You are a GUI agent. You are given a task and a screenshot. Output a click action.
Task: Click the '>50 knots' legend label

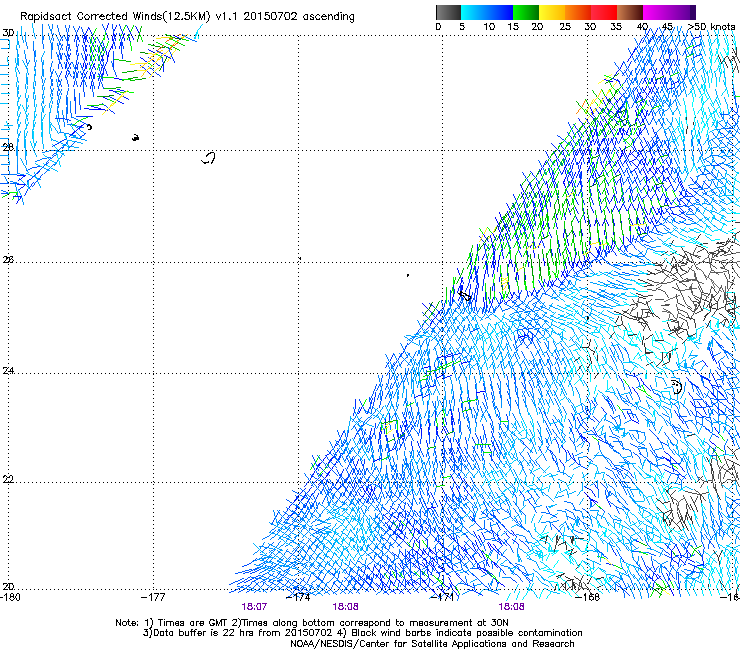click(712, 27)
